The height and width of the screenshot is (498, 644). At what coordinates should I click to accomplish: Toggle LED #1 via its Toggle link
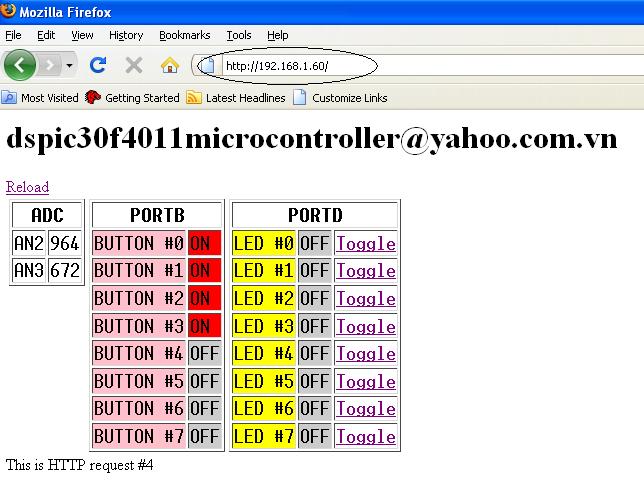[366, 271]
